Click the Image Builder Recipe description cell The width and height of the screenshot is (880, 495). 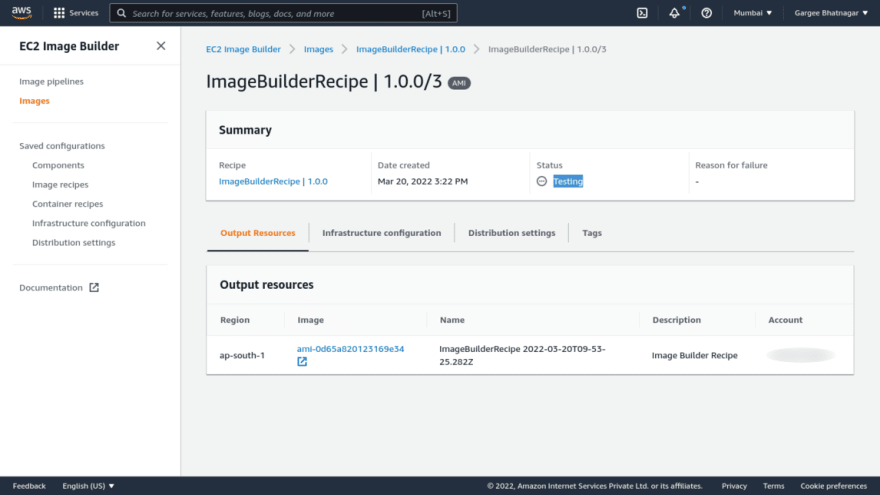tap(694, 355)
